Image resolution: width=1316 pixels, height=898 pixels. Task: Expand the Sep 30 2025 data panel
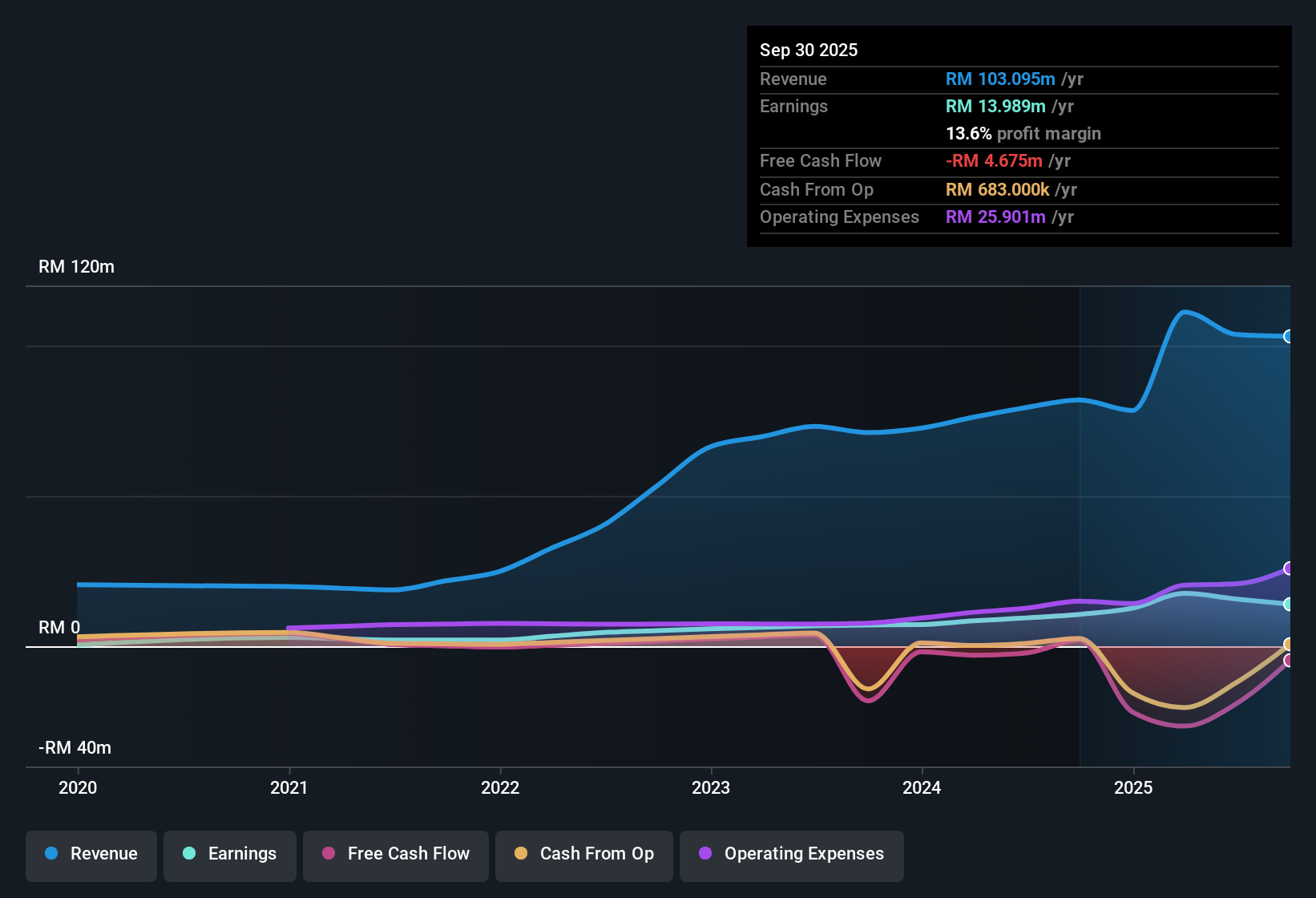point(809,50)
